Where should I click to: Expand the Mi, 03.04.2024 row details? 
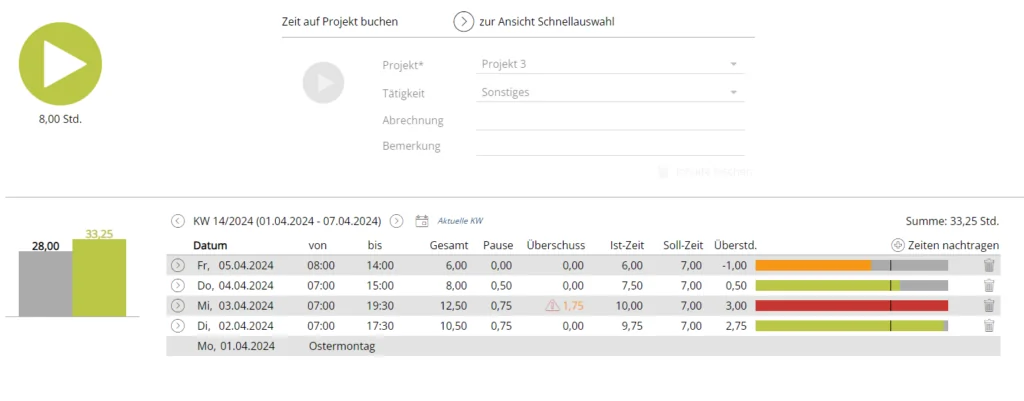tap(178, 305)
